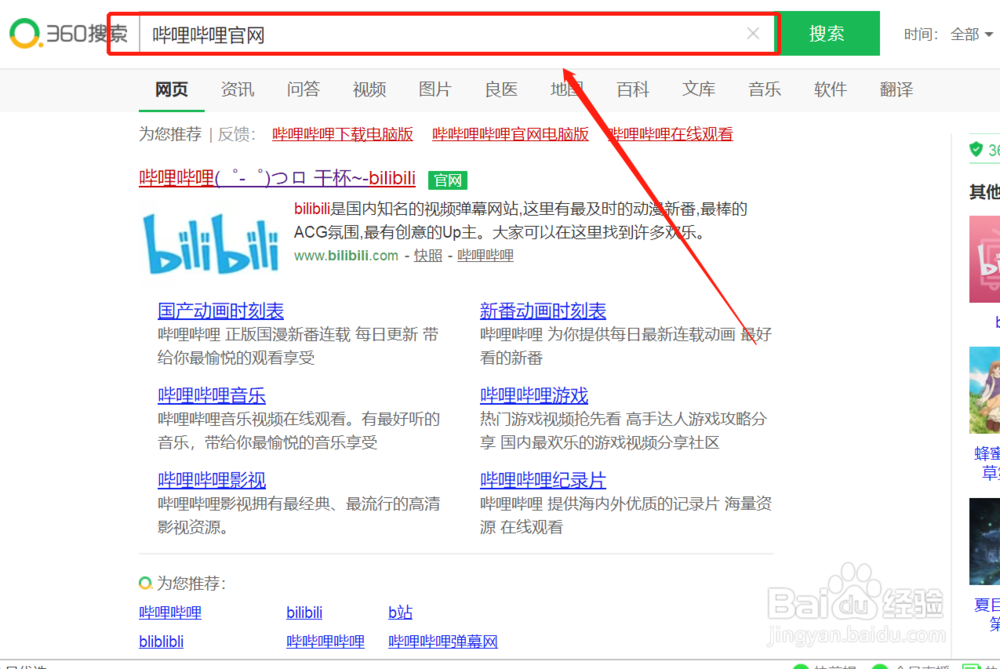Viewport: 1000px width, 669px height.
Task: Open the 哔哩哔哩弹幕网 recommendation link
Action: (x=443, y=641)
